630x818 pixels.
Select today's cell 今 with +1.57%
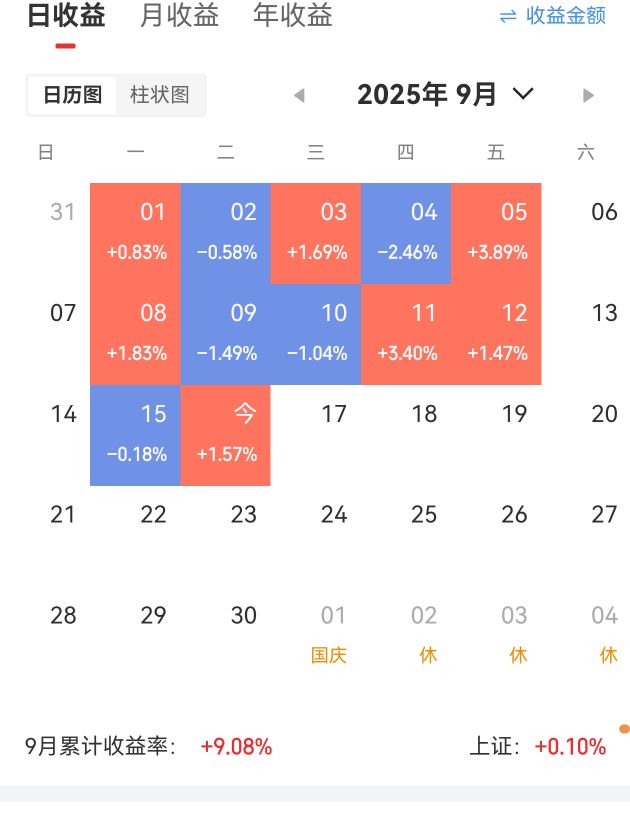coord(225,435)
